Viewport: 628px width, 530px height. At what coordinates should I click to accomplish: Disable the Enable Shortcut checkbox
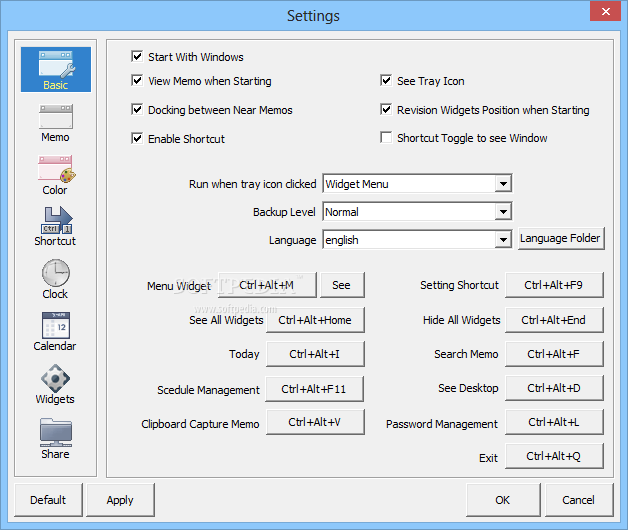137,139
